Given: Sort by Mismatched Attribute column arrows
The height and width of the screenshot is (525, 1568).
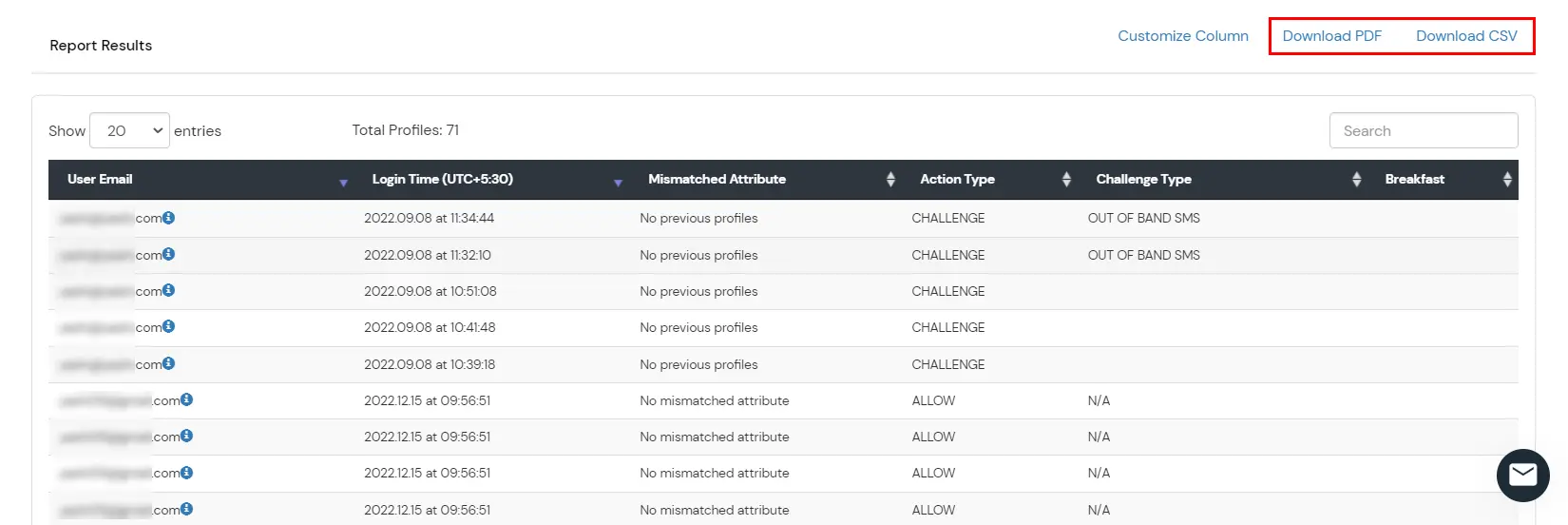Looking at the screenshot, I should (890, 179).
